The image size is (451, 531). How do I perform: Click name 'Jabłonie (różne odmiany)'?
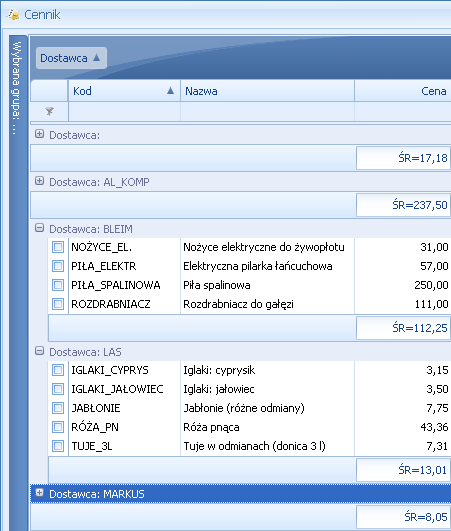[x=244, y=408]
